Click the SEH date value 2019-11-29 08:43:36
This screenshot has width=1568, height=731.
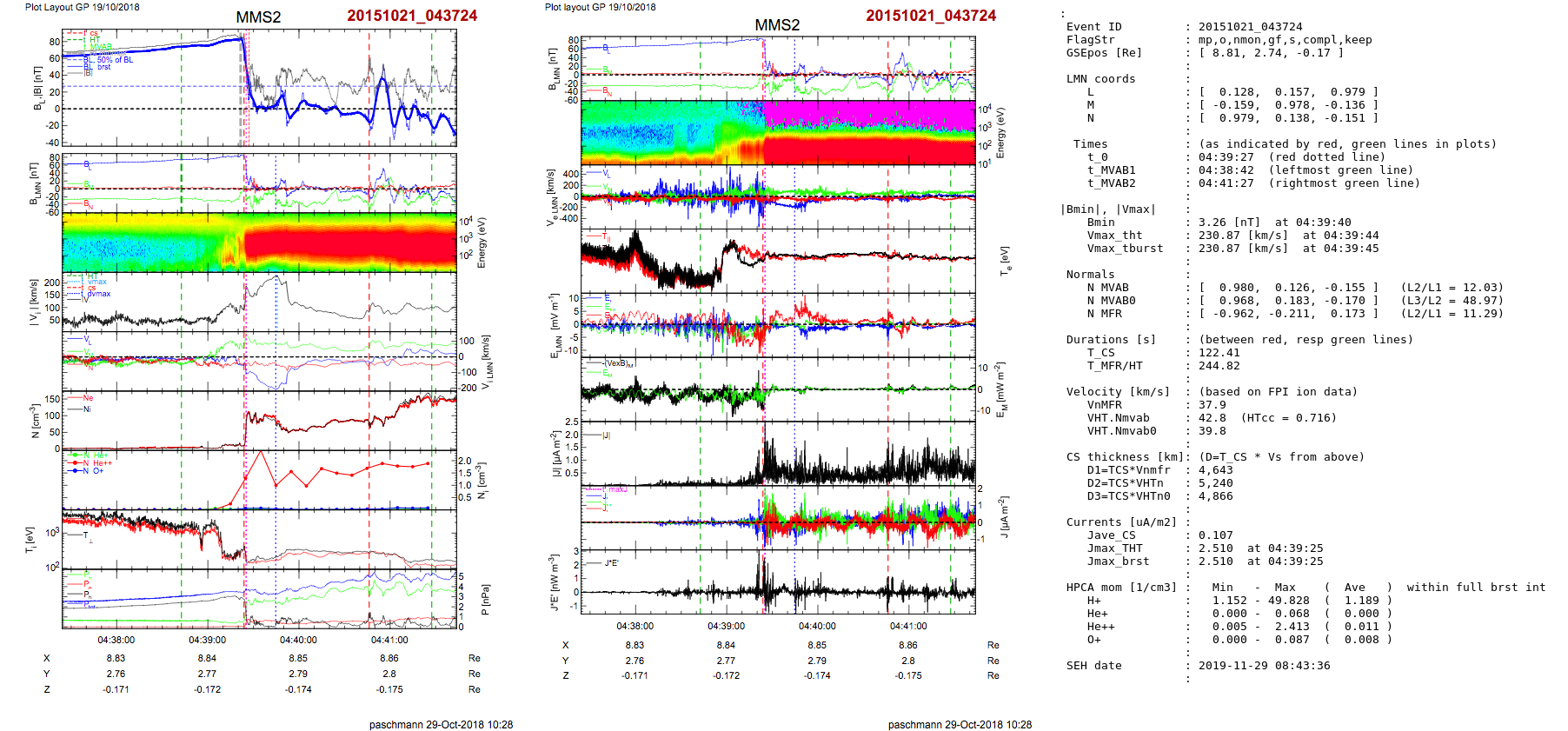(x=1264, y=666)
